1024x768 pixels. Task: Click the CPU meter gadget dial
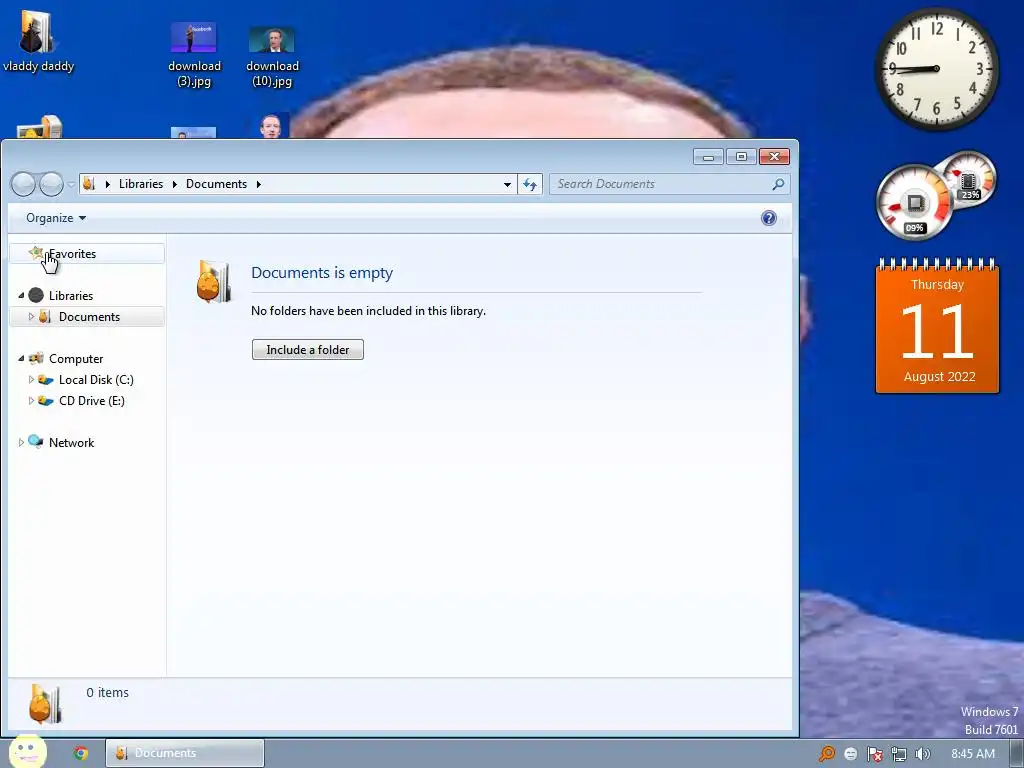coord(914,202)
